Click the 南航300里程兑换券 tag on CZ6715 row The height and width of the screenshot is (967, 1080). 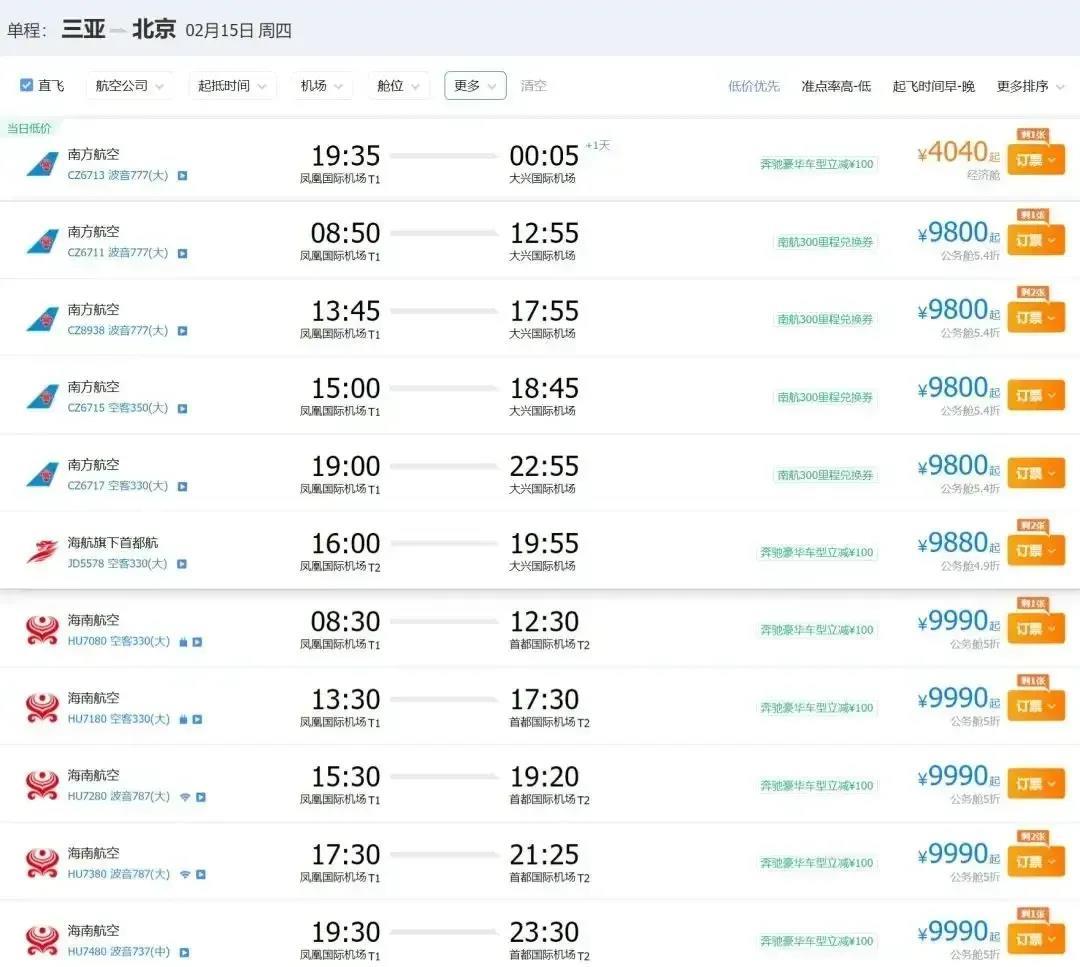tap(825, 397)
